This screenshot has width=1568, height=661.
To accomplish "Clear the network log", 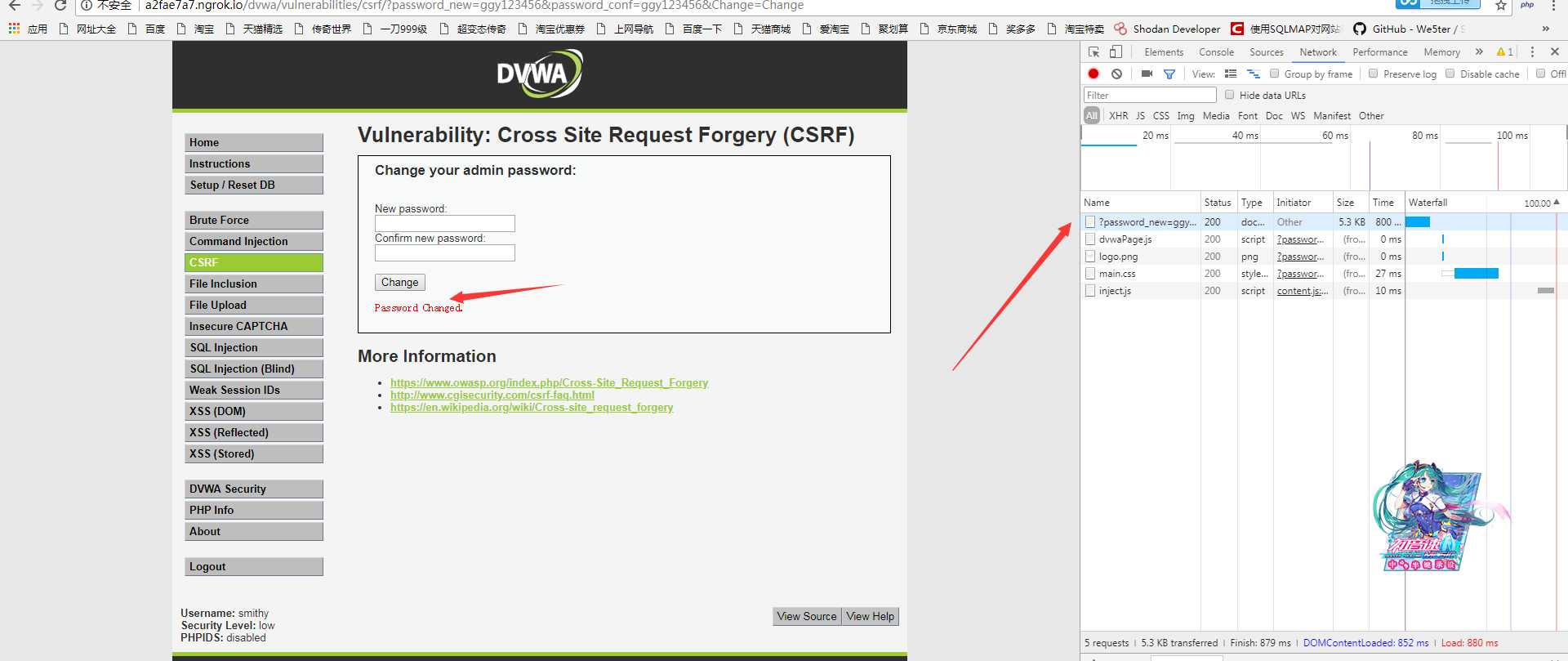I will [1116, 74].
